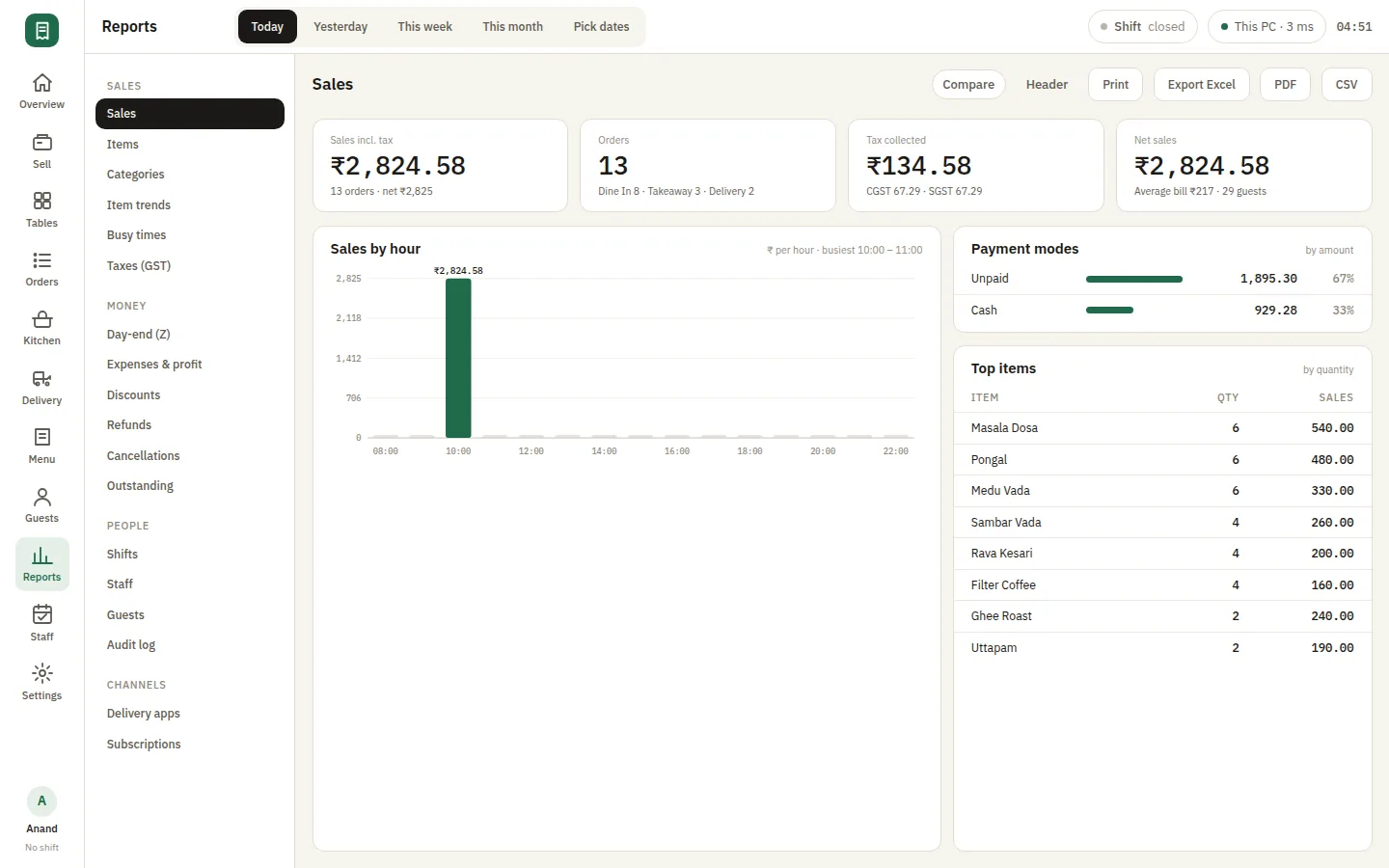Click the Tax collected summary card
Screen dimensions: 1389x868
coord(976,165)
